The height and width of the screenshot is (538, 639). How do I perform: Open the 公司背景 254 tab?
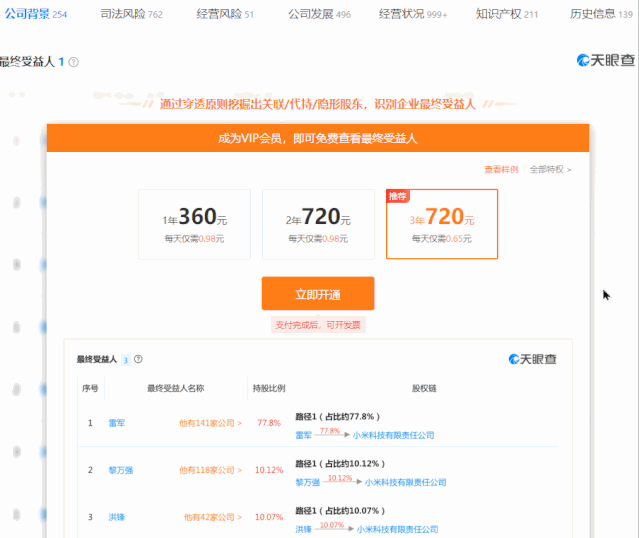[x=35, y=14]
